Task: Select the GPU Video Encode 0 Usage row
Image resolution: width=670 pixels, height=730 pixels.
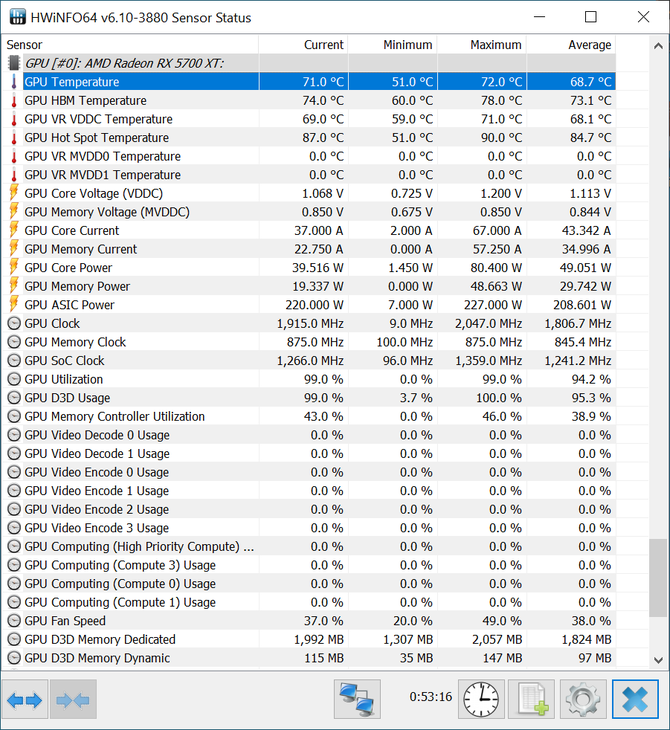Action: coord(309,472)
